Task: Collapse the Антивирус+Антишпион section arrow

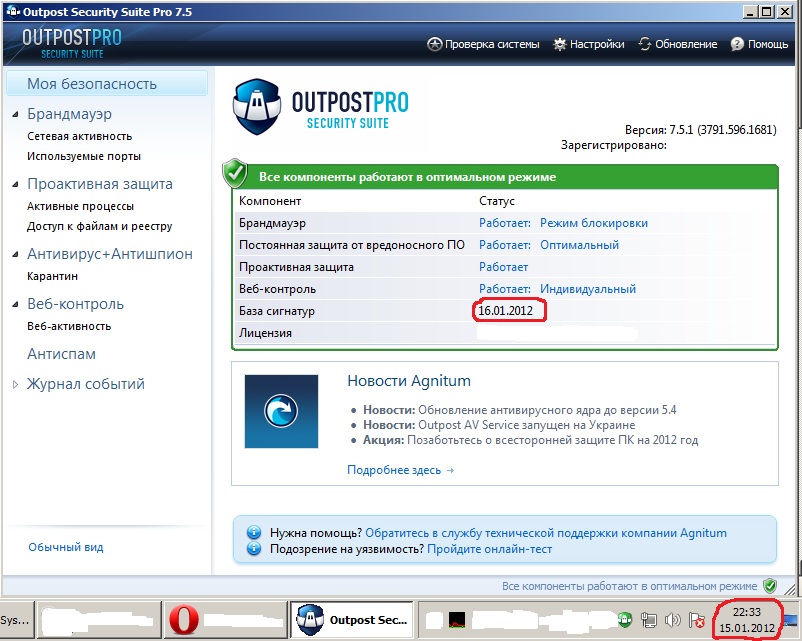Action: click(x=15, y=254)
